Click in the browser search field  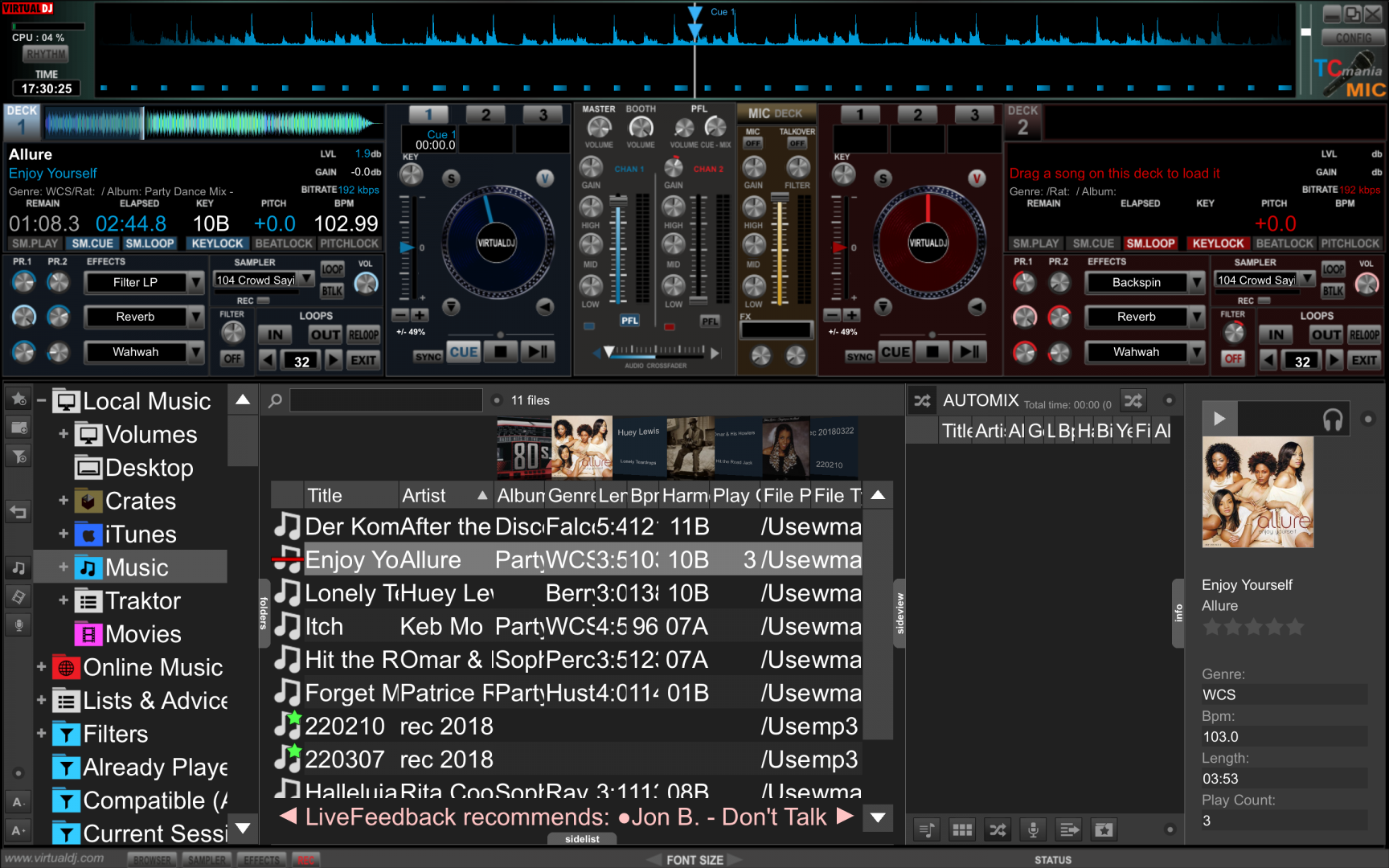tap(386, 400)
